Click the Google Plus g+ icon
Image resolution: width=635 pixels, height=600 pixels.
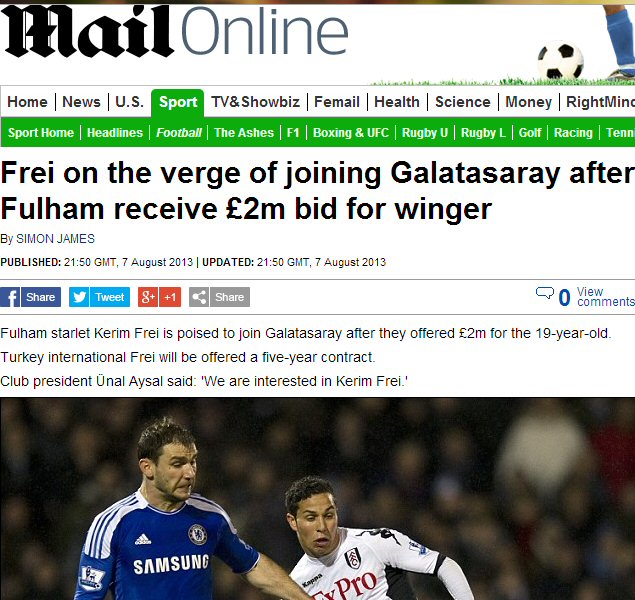[148, 297]
